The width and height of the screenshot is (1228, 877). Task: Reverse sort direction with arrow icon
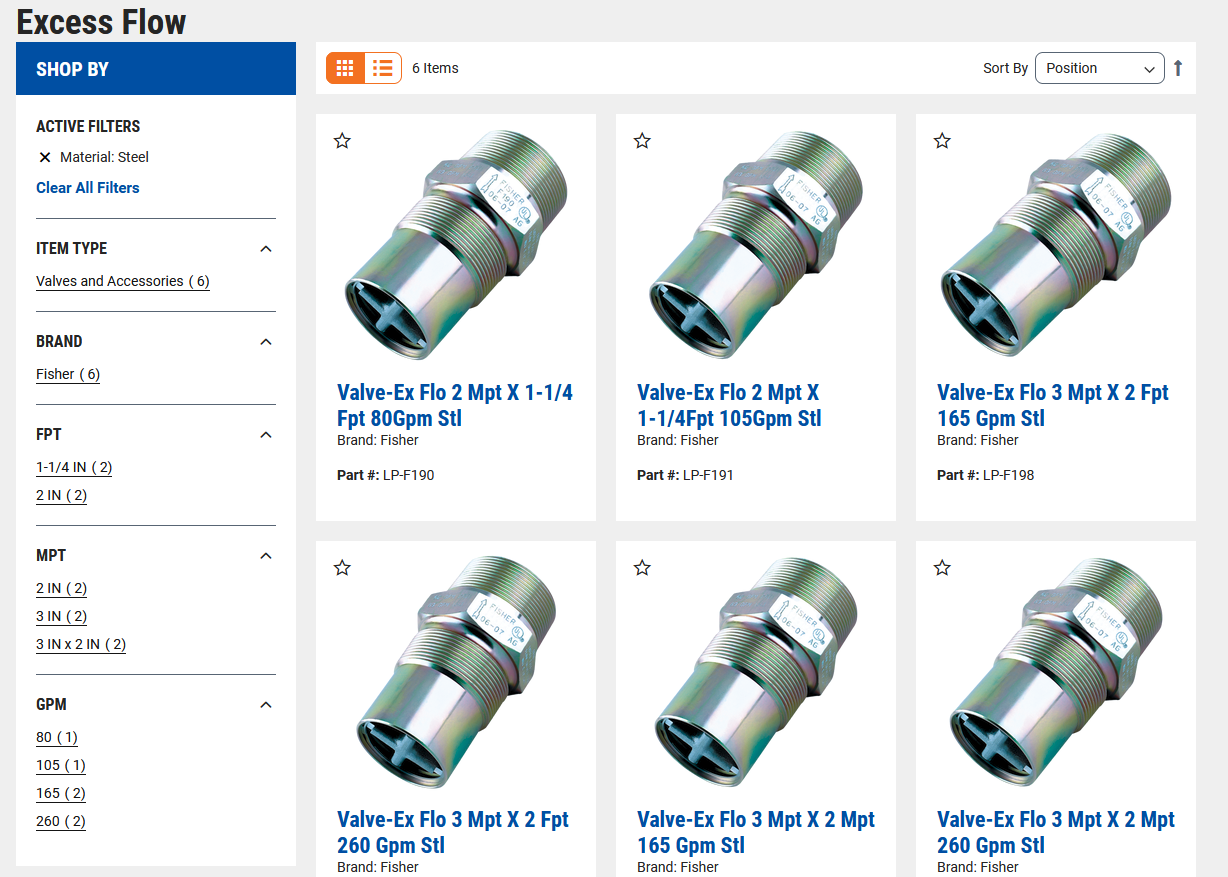pos(1178,68)
